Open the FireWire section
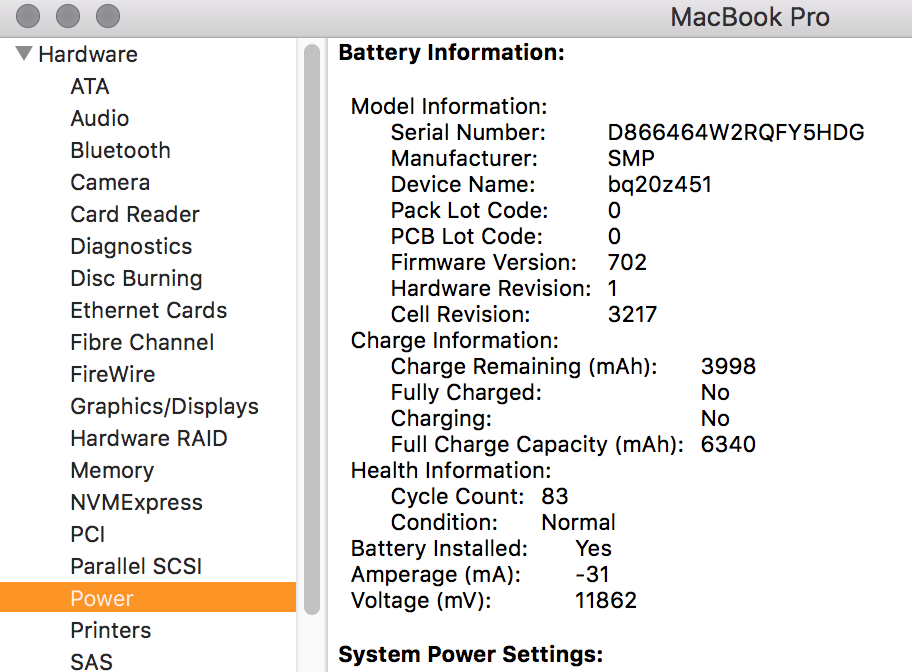The height and width of the screenshot is (672, 912). pos(110,375)
